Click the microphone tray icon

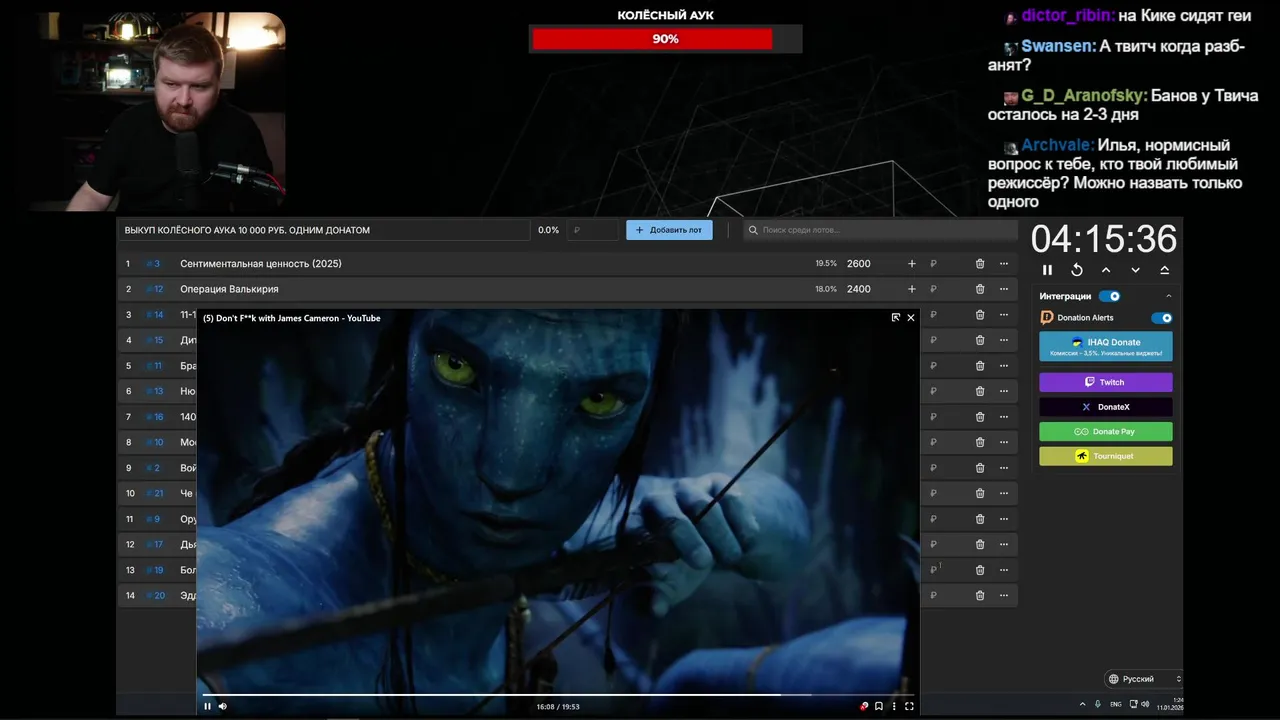[x=1098, y=704]
